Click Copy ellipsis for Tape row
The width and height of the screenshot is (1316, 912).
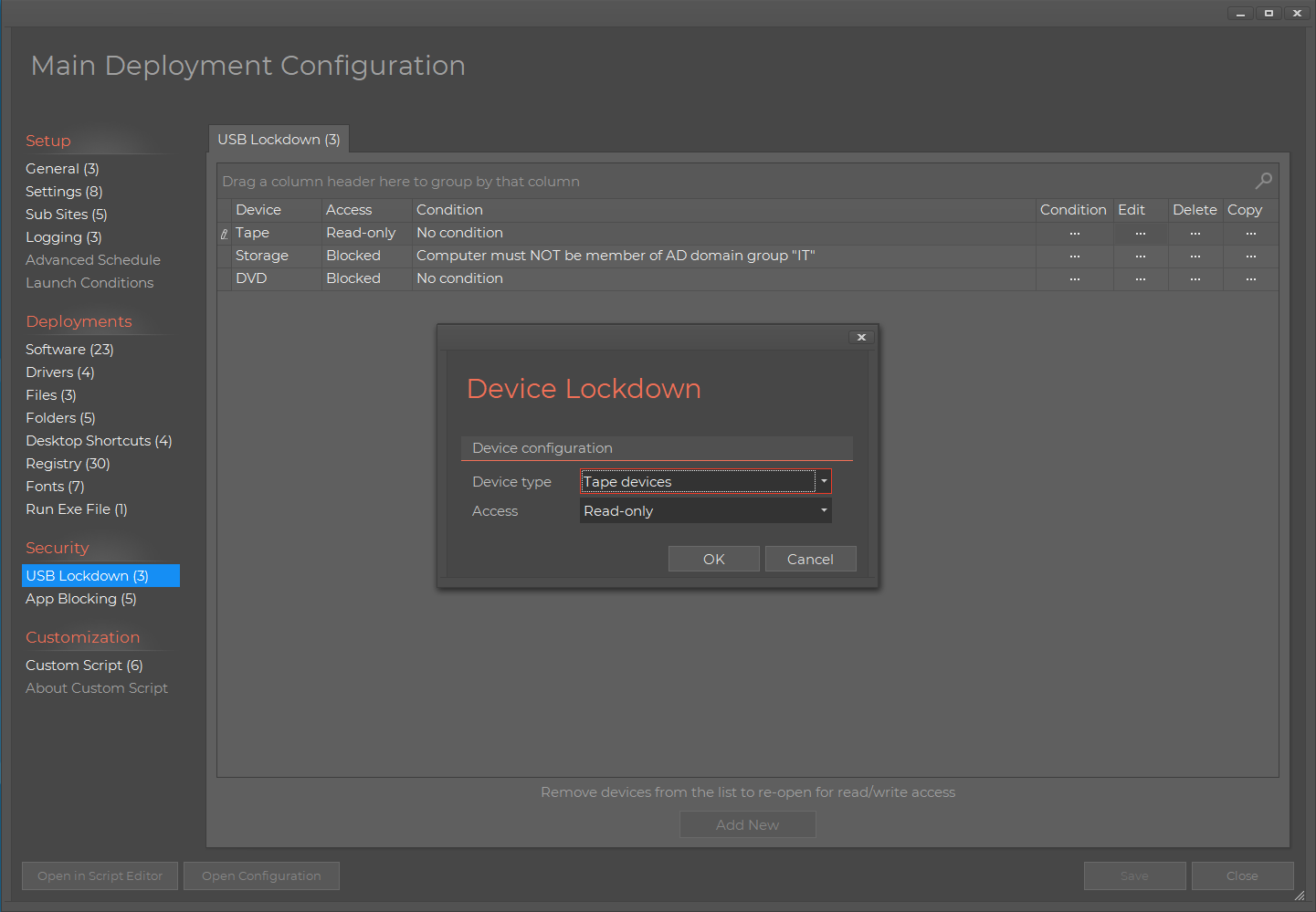[1251, 233]
